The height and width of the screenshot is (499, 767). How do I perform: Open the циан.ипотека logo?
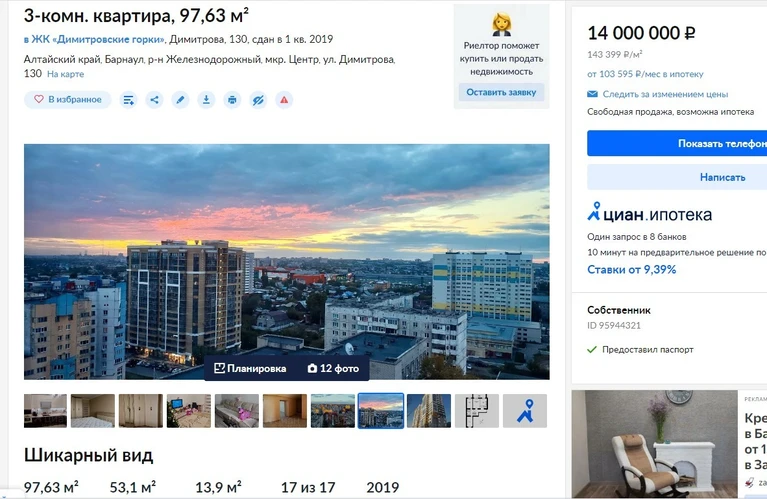click(649, 213)
